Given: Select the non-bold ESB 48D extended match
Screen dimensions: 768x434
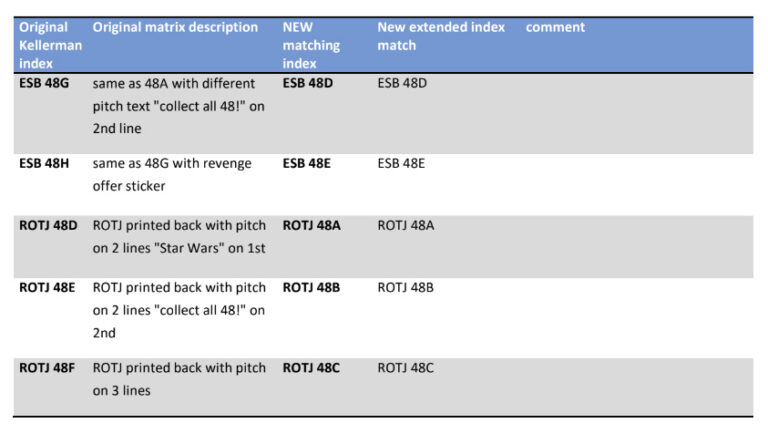Looking at the screenshot, I should (402, 83).
